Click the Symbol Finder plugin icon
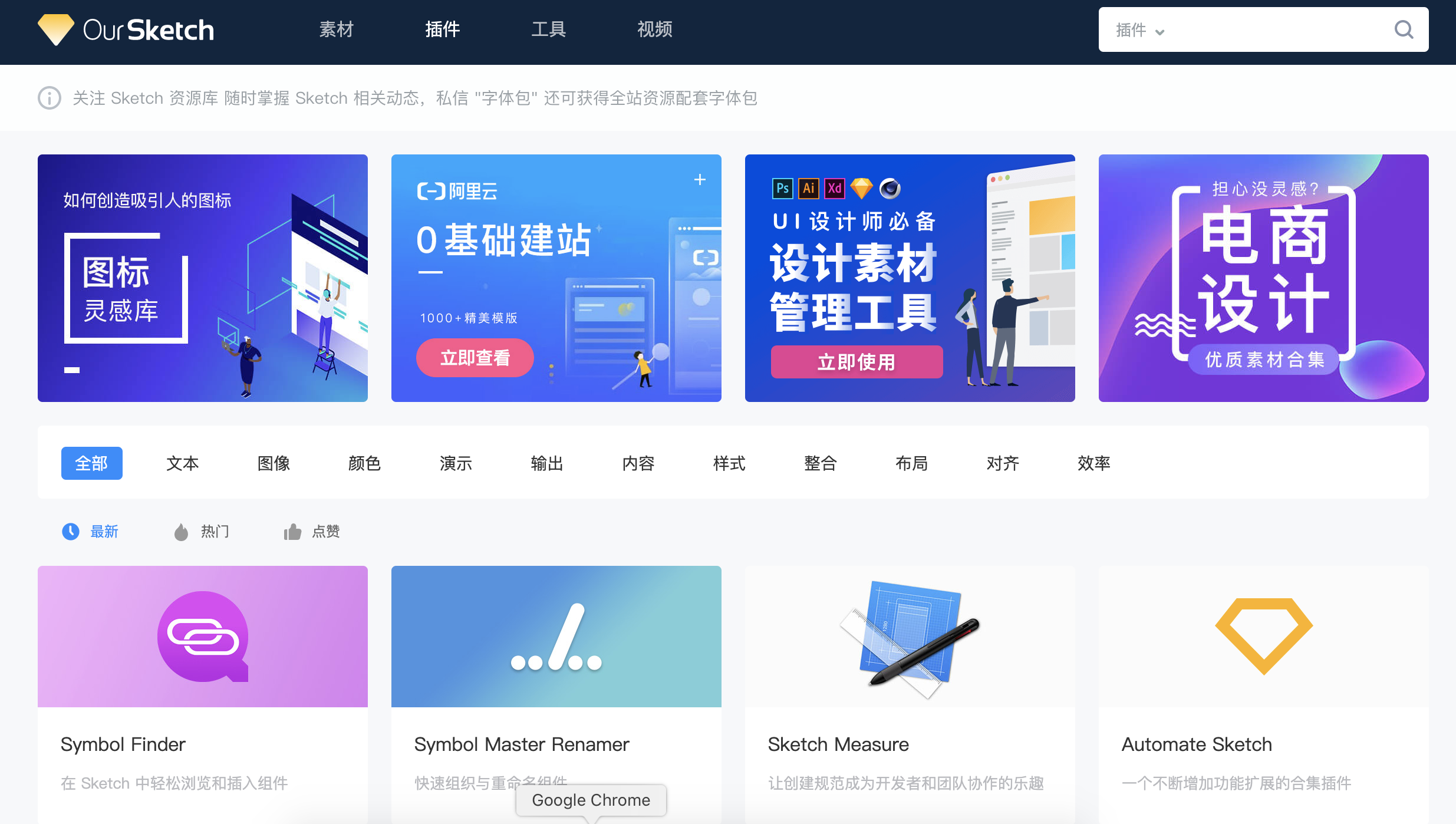Image resolution: width=1456 pixels, height=824 pixels. coord(203,637)
